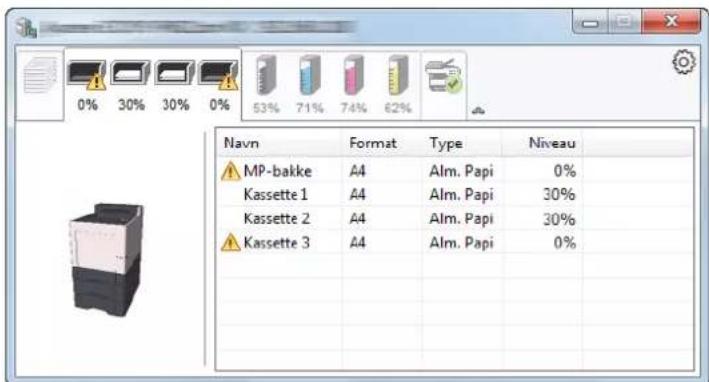The height and width of the screenshot is (382, 709).
Task: Click the 0% level of Kassette 3
Action: point(564,243)
